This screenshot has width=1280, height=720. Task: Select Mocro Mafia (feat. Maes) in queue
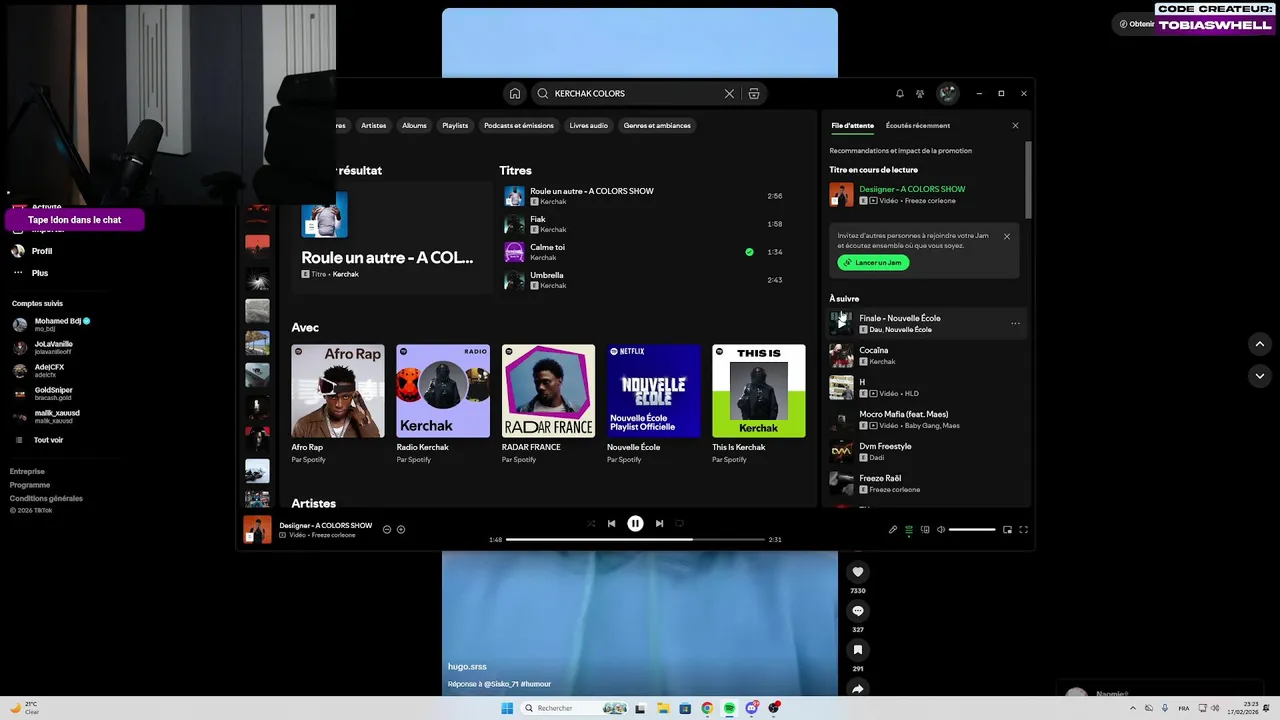(925, 419)
